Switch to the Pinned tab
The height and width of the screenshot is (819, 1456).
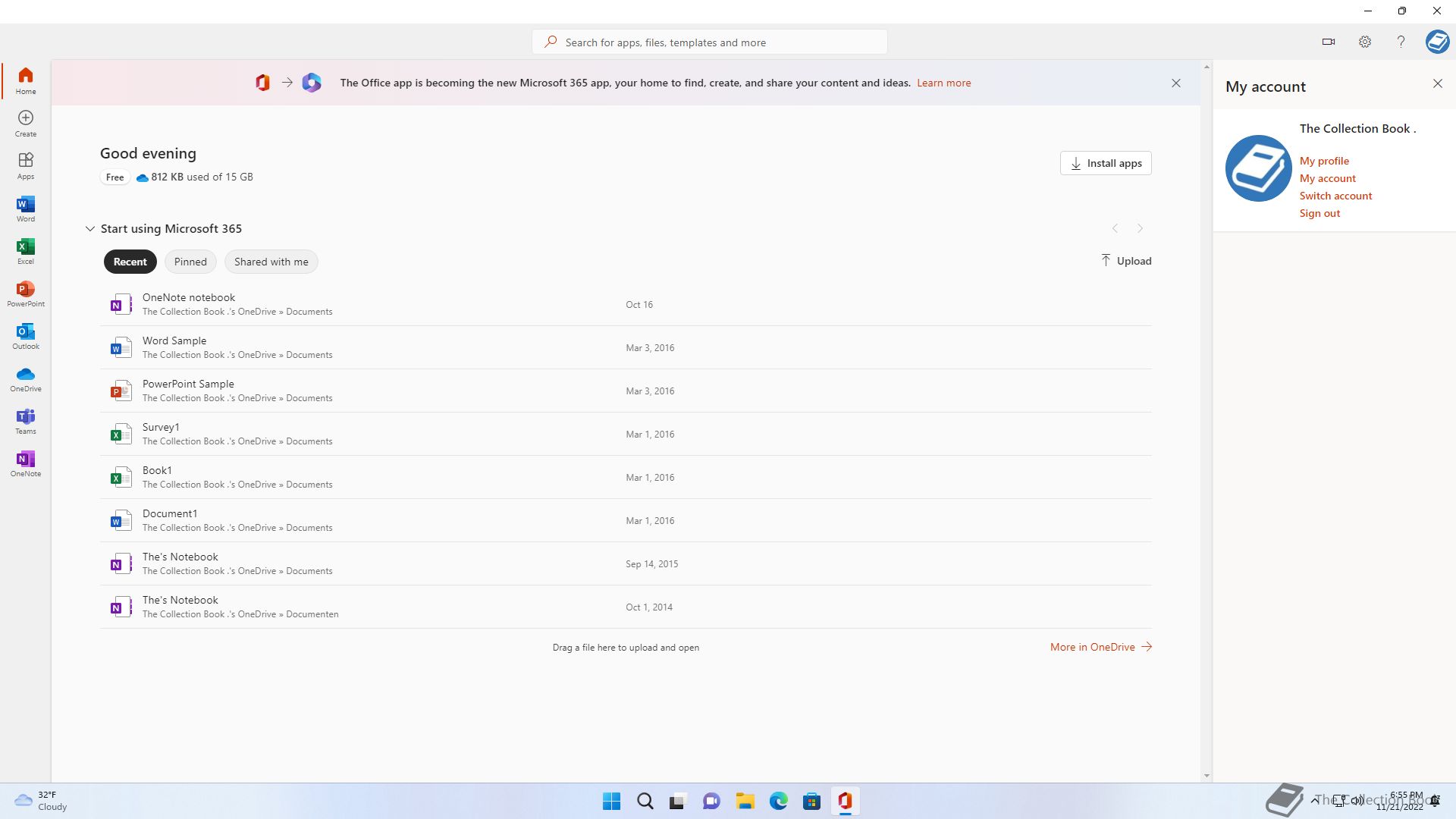click(x=190, y=262)
